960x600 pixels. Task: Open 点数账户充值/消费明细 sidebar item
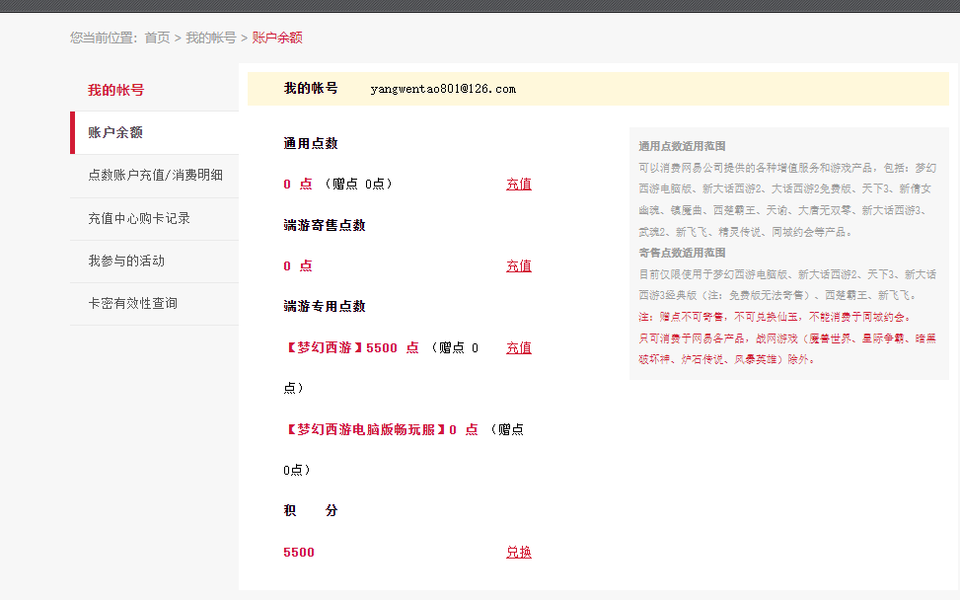154,176
